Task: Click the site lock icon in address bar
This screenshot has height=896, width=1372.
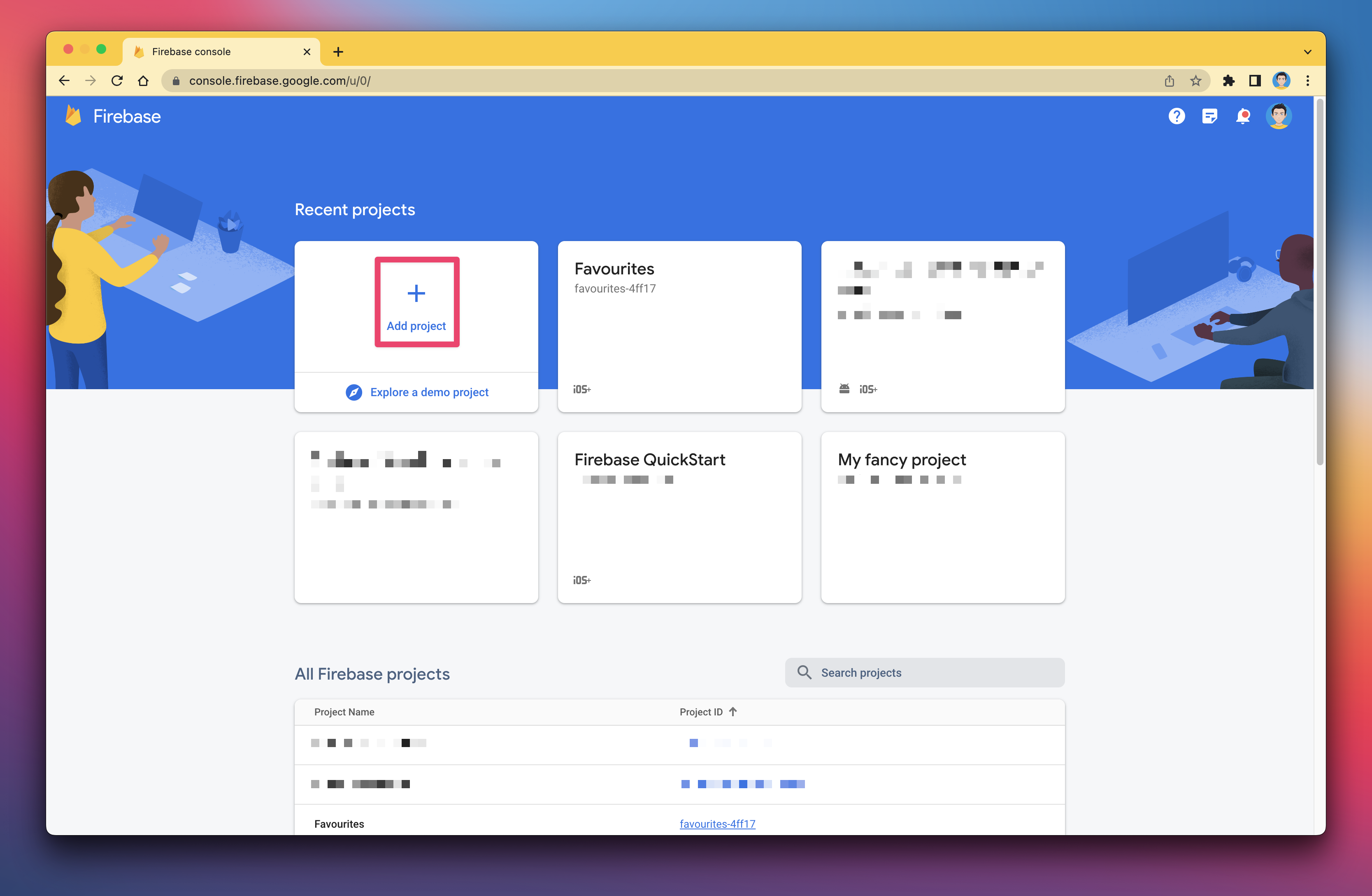Action: (176, 81)
